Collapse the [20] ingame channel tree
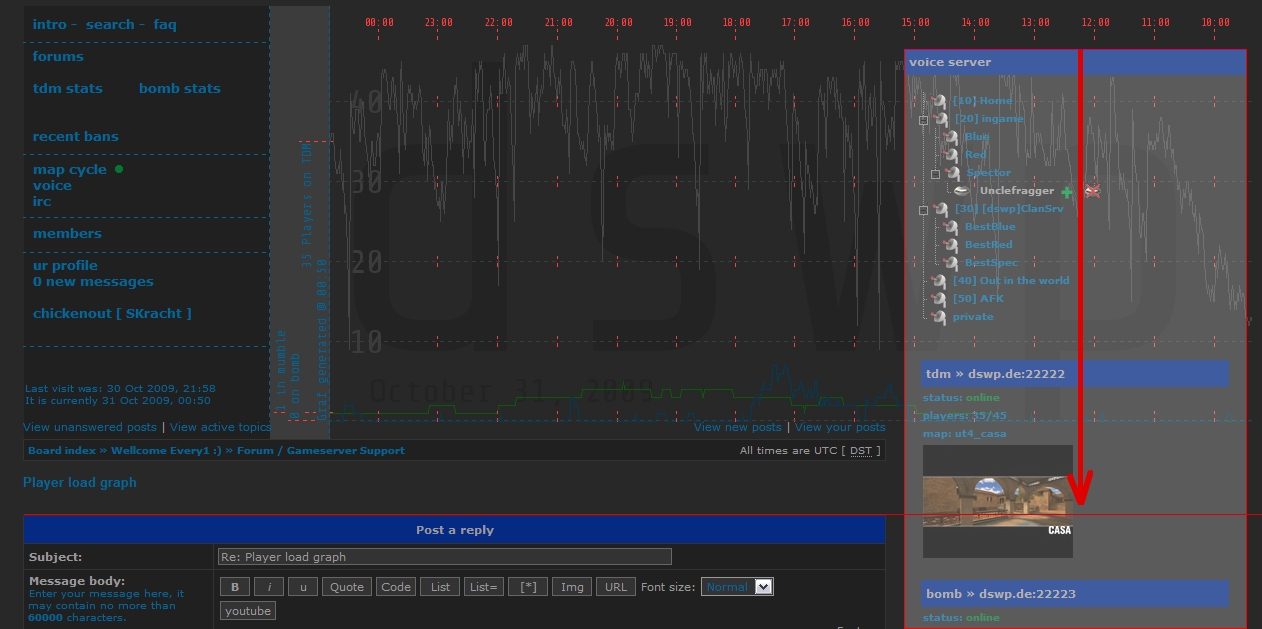This screenshot has height=629, width=1262. click(x=924, y=120)
